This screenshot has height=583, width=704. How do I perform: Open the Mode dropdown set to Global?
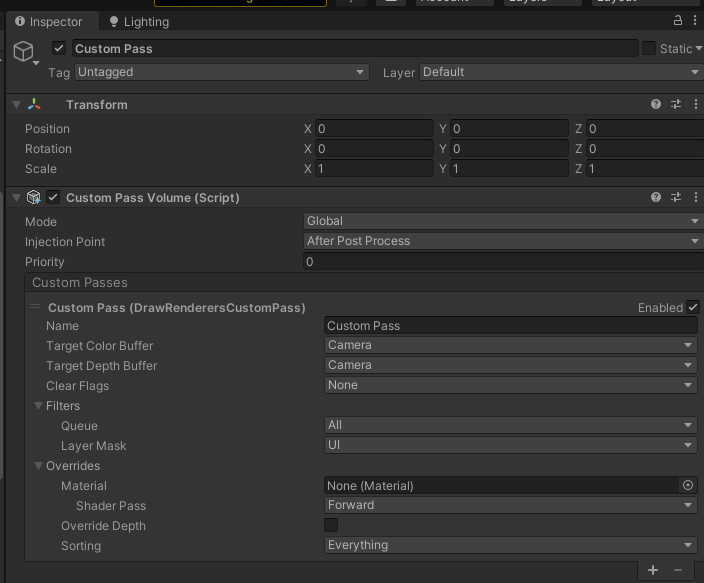click(503, 221)
